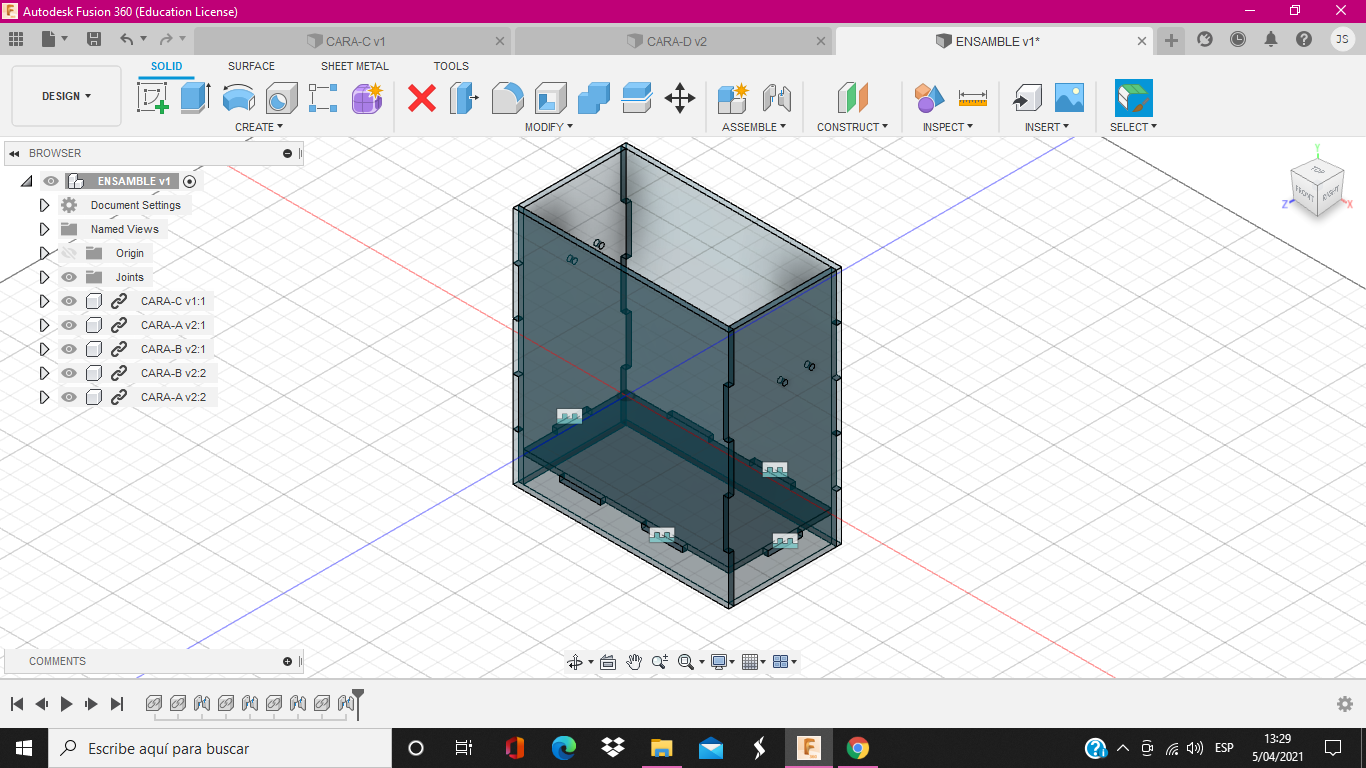Open the MODIFY dropdown menu
1366x768 pixels.
pos(549,127)
